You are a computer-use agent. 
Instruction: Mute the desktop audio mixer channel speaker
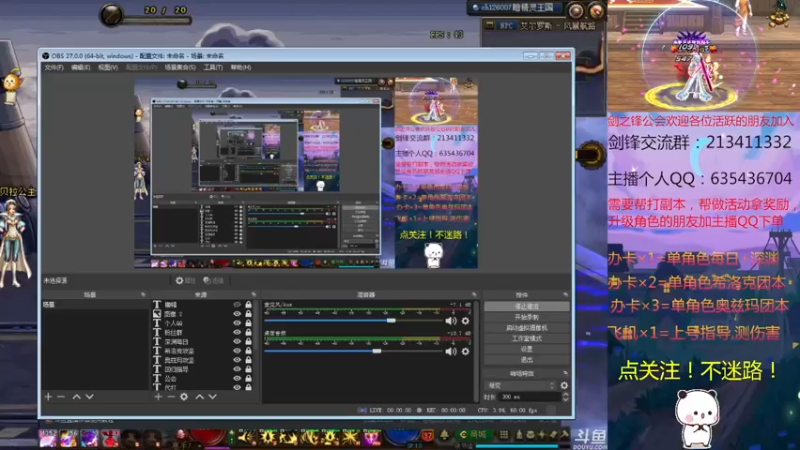(451, 352)
